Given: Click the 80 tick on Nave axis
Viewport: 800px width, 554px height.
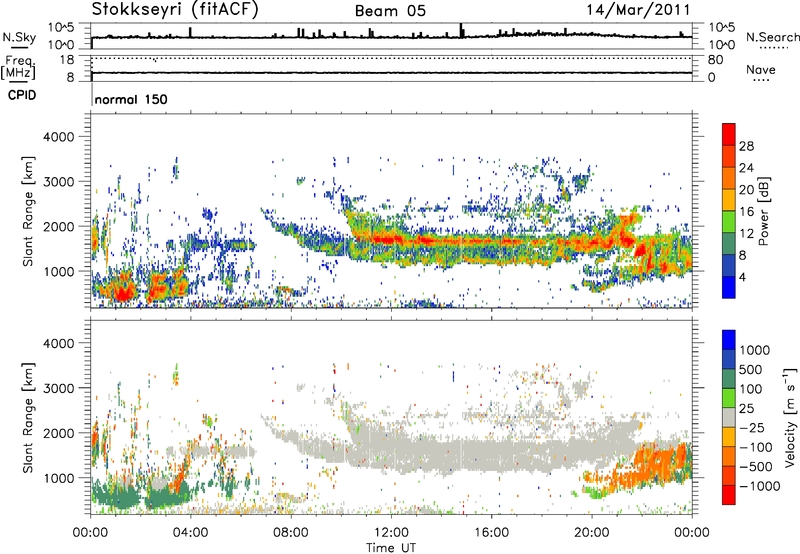Looking at the screenshot, I should (715, 60).
